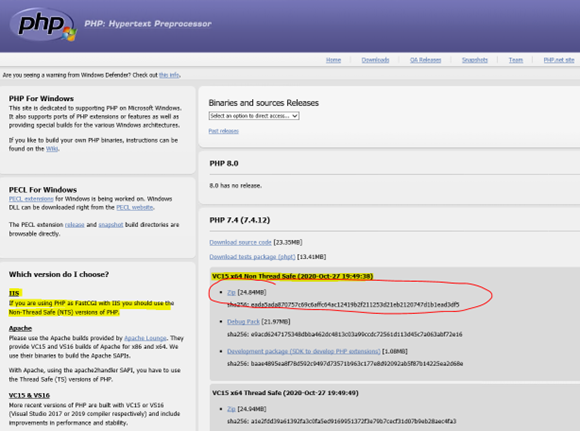
Task: Click the 'PECL For Windows' heading
Action: pyautogui.click(x=43, y=190)
